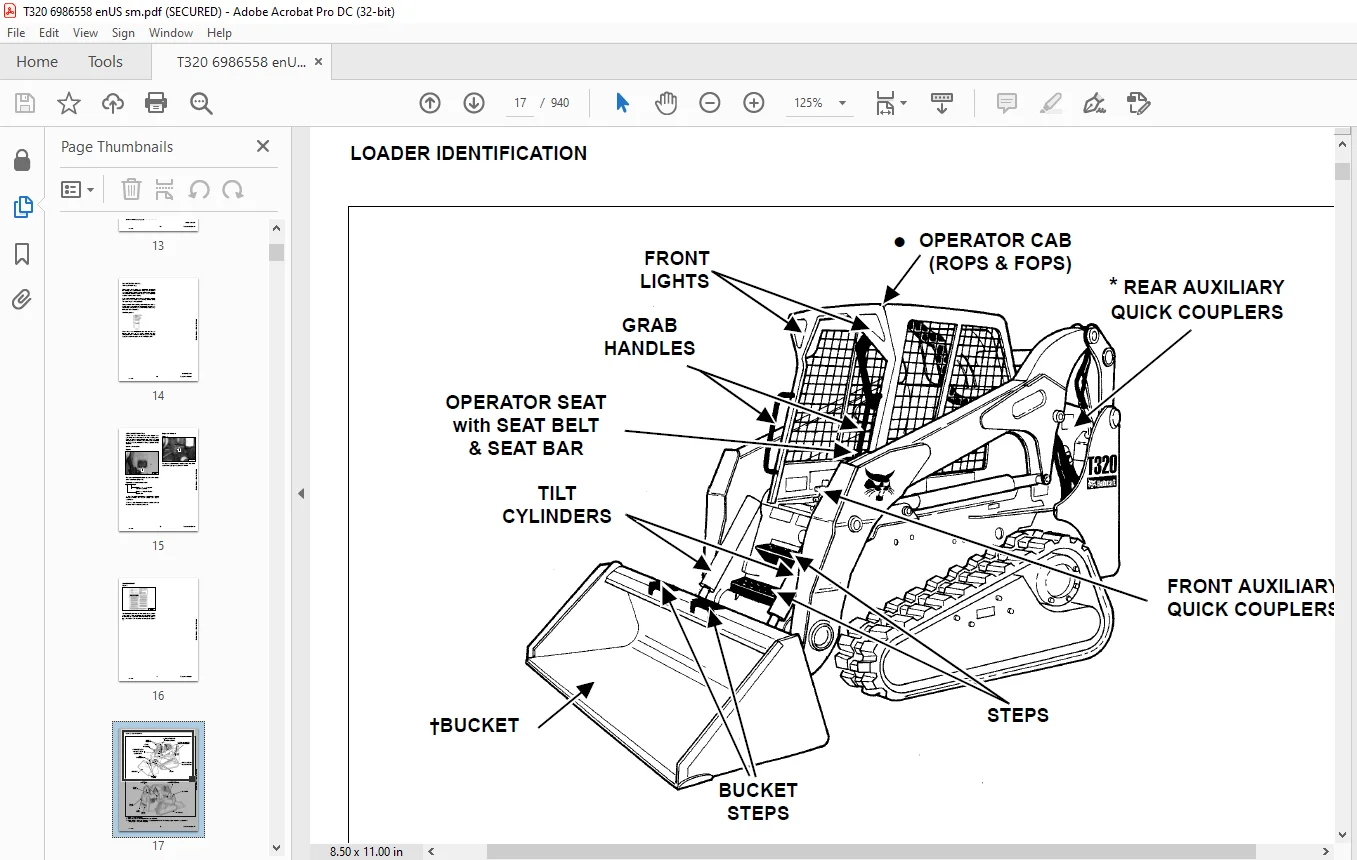Image resolution: width=1357 pixels, height=860 pixels.
Task: Click the page number field showing 17
Action: pos(520,103)
